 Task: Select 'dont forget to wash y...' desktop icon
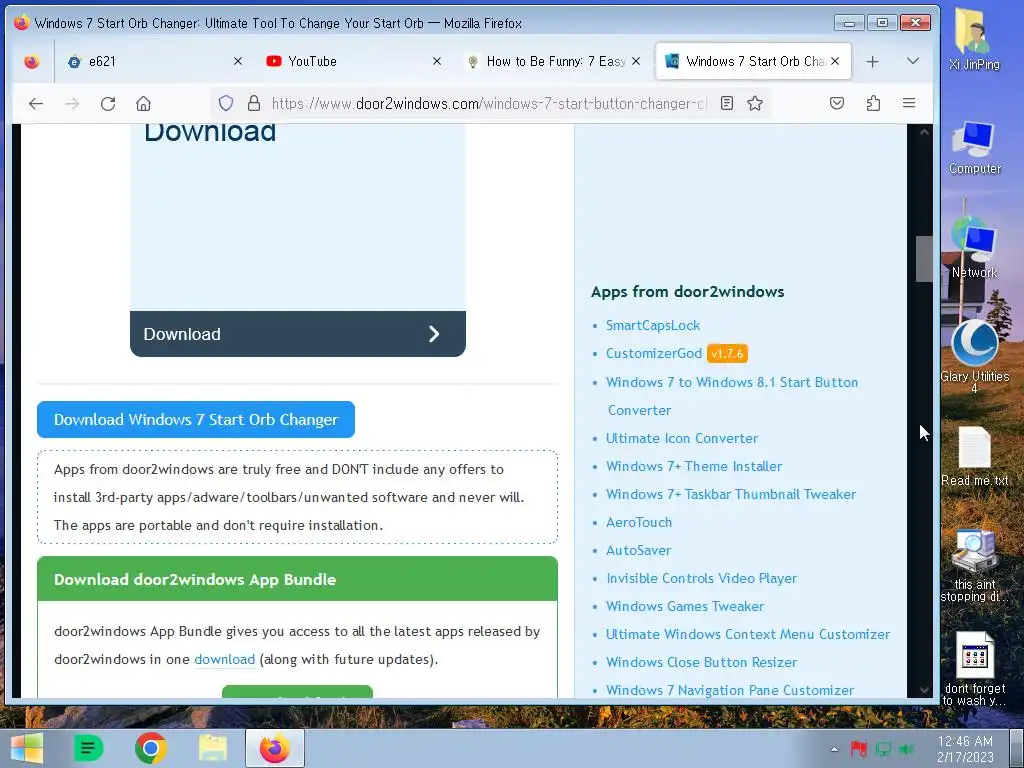pyautogui.click(x=974, y=669)
